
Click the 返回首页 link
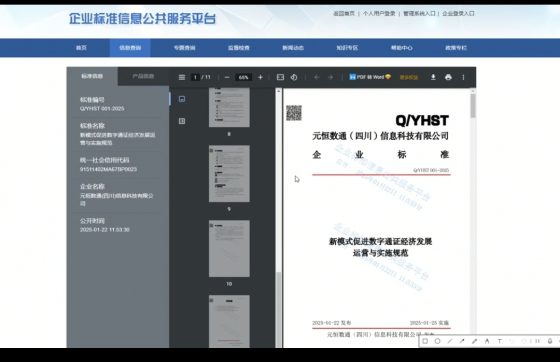point(344,14)
